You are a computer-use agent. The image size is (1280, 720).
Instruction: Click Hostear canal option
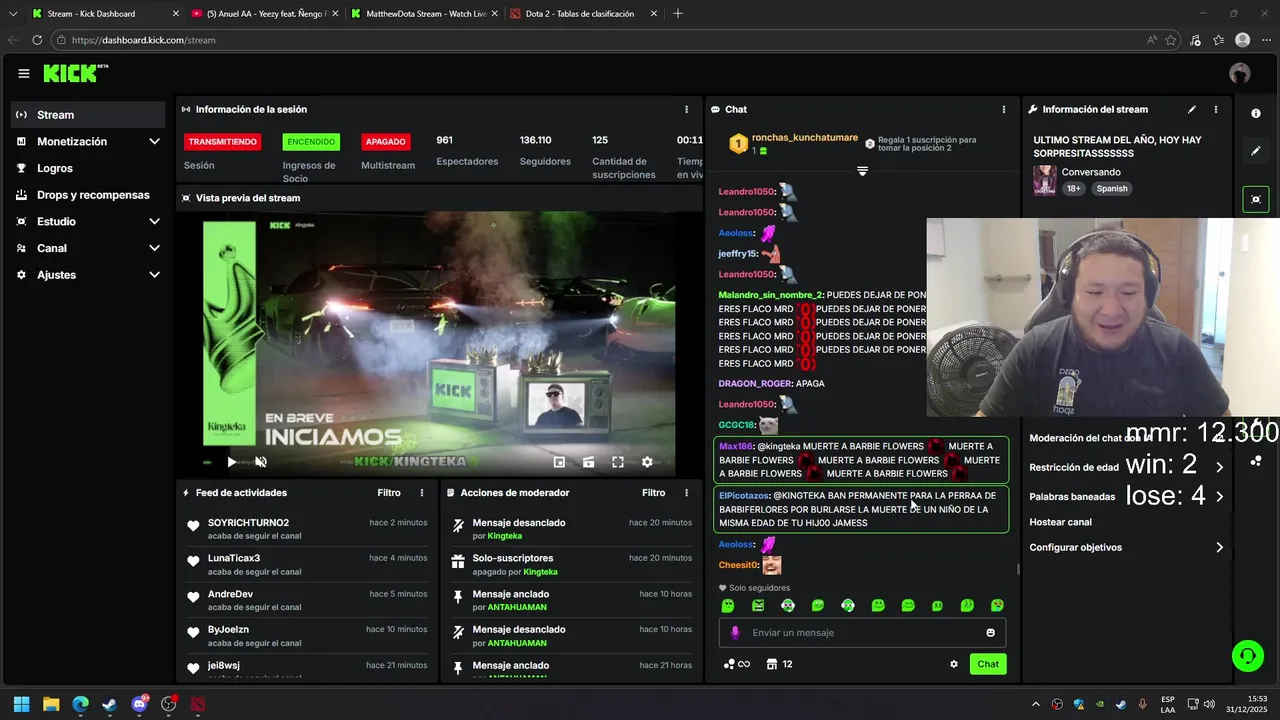[1060, 522]
